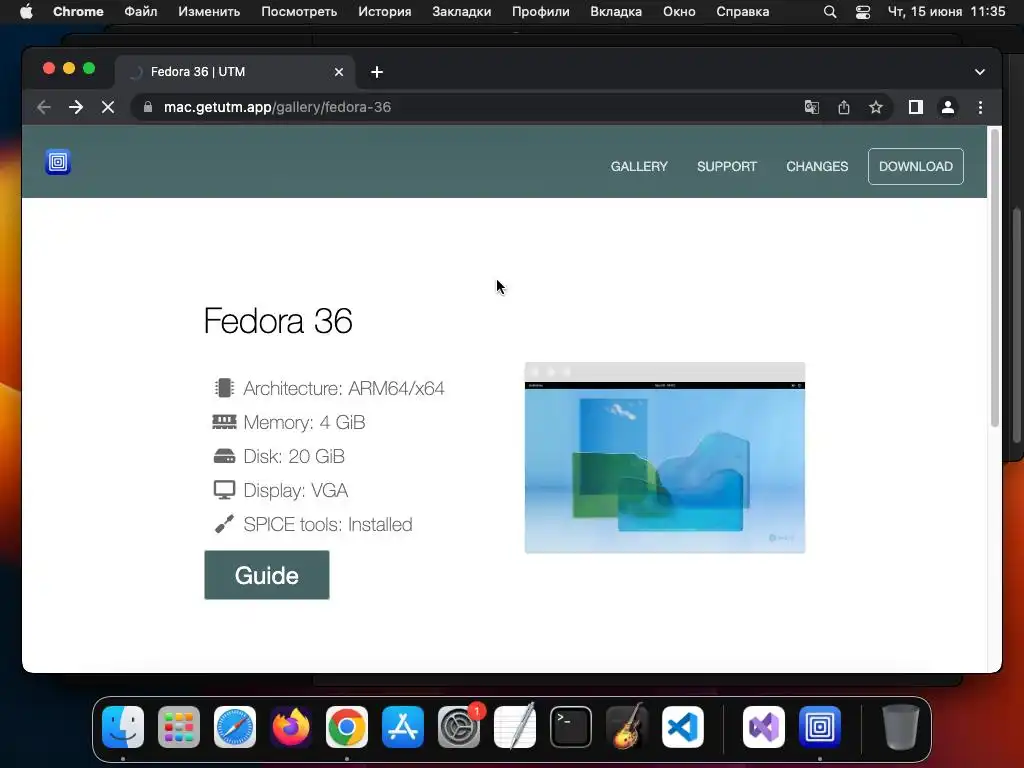Toggle the Chrome side panel icon
The width and height of the screenshot is (1024, 768).
coord(916,107)
